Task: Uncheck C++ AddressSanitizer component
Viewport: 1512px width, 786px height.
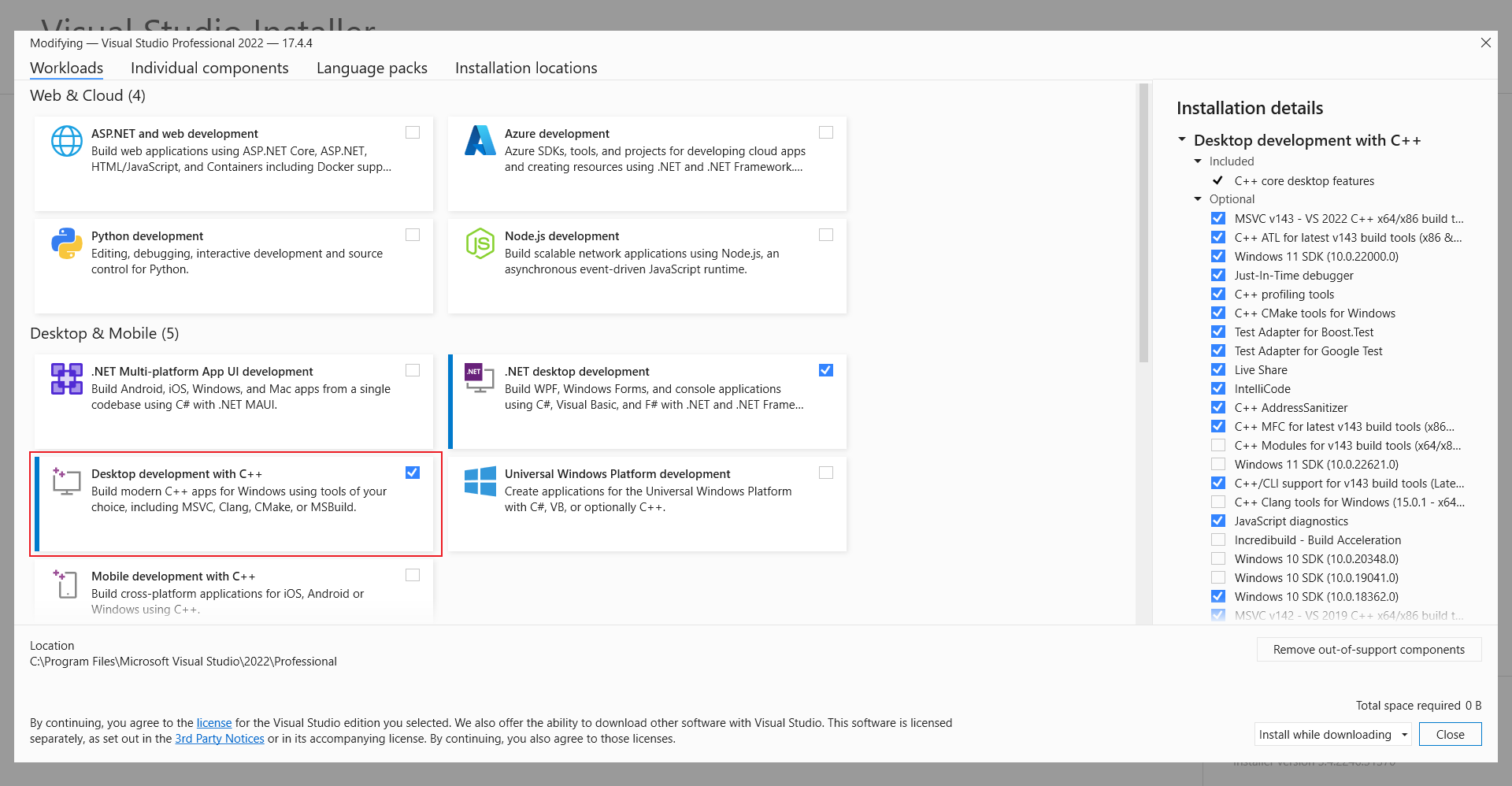Action: 1218,407
